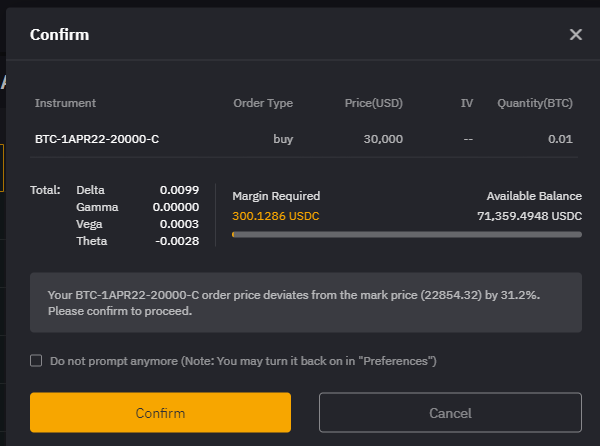Select the BTC-1APR22-20000-C instrument name

[x=97, y=139]
